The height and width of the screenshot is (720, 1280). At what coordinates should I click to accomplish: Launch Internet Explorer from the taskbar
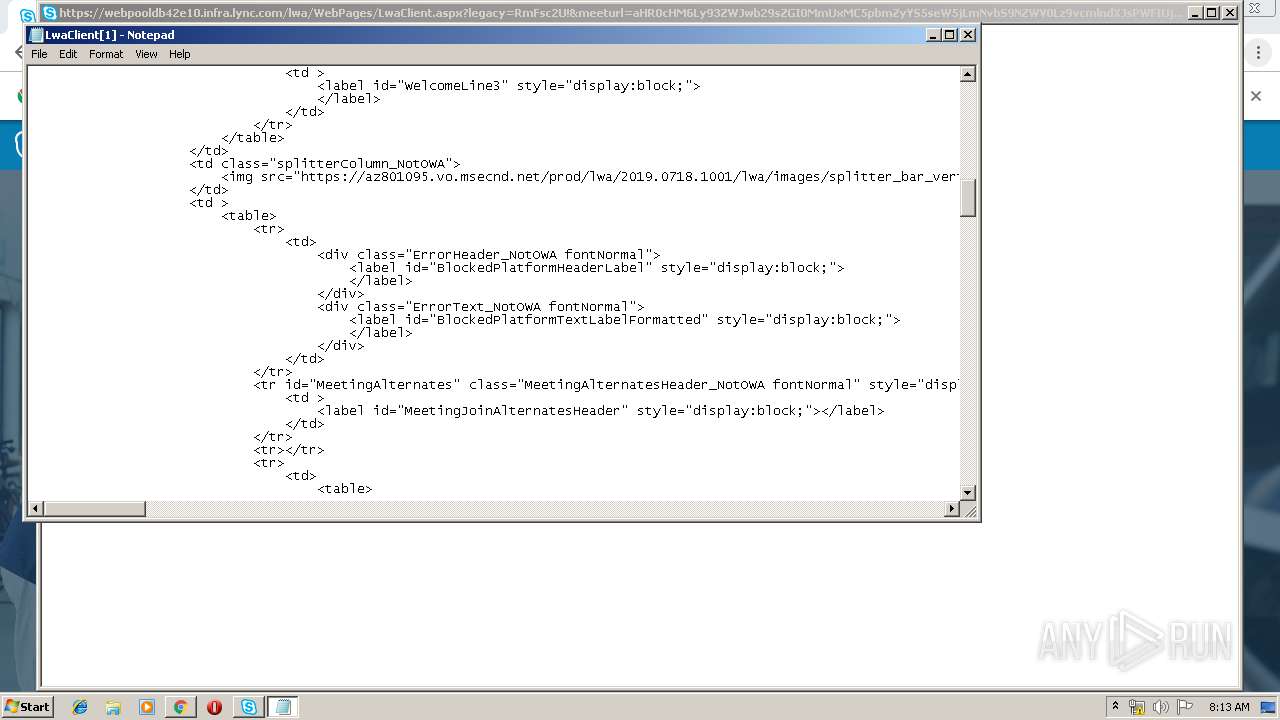80,707
